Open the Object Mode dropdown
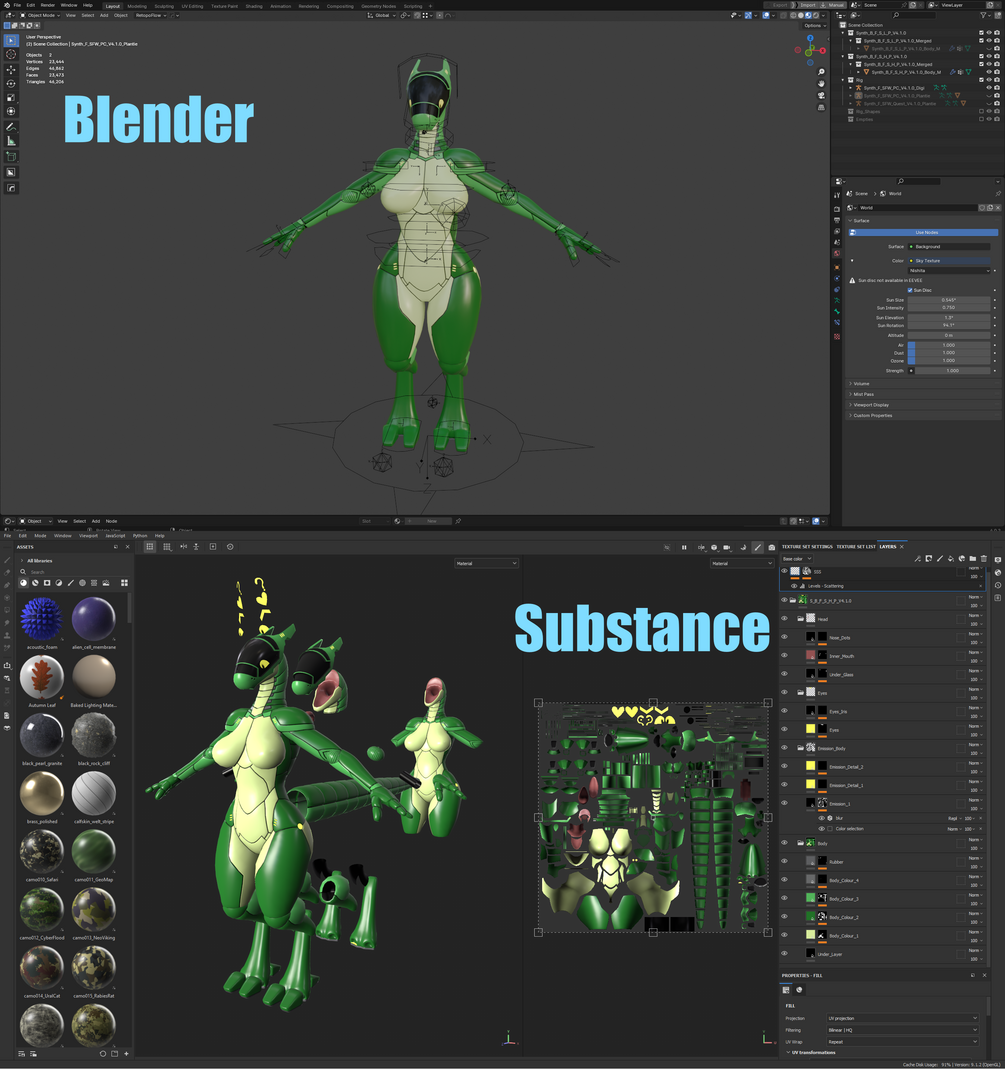The width and height of the screenshot is (1005, 1069). [40, 15]
